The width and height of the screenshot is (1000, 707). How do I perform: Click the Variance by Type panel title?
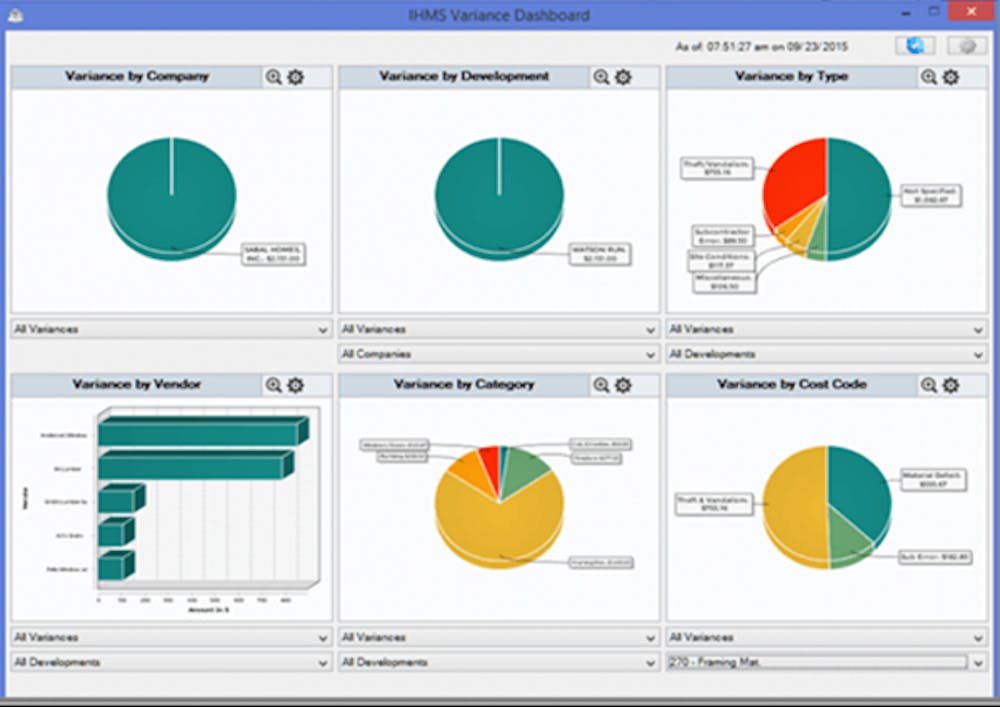coord(791,77)
